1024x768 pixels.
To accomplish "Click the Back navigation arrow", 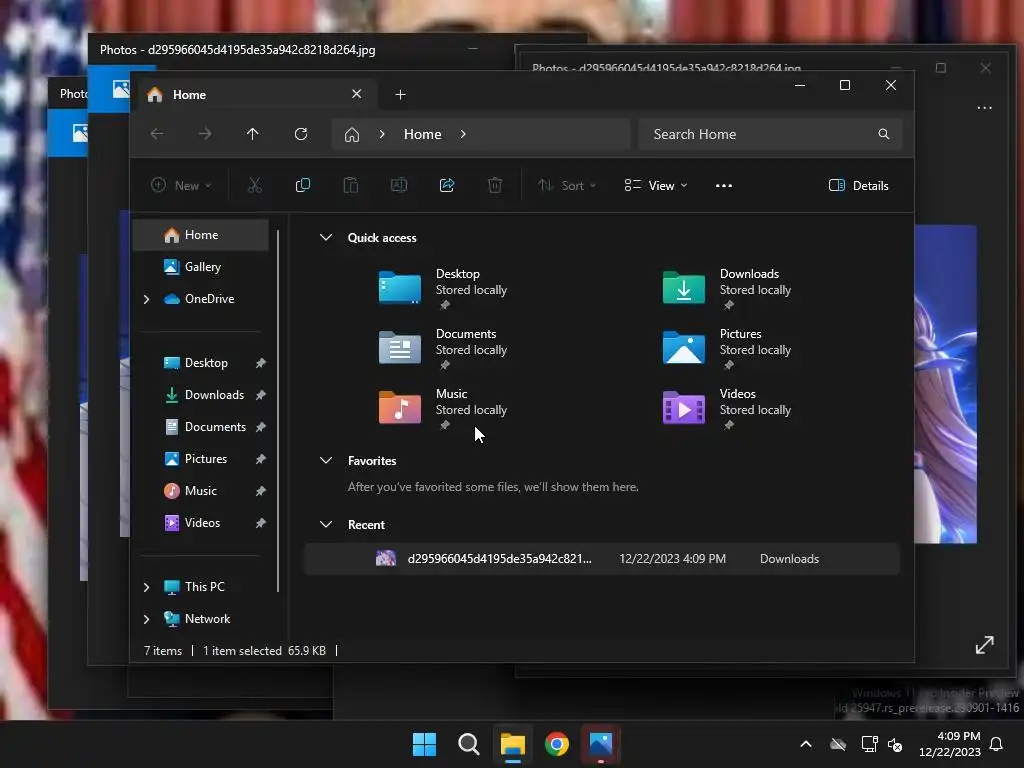I will [x=157, y=134].
